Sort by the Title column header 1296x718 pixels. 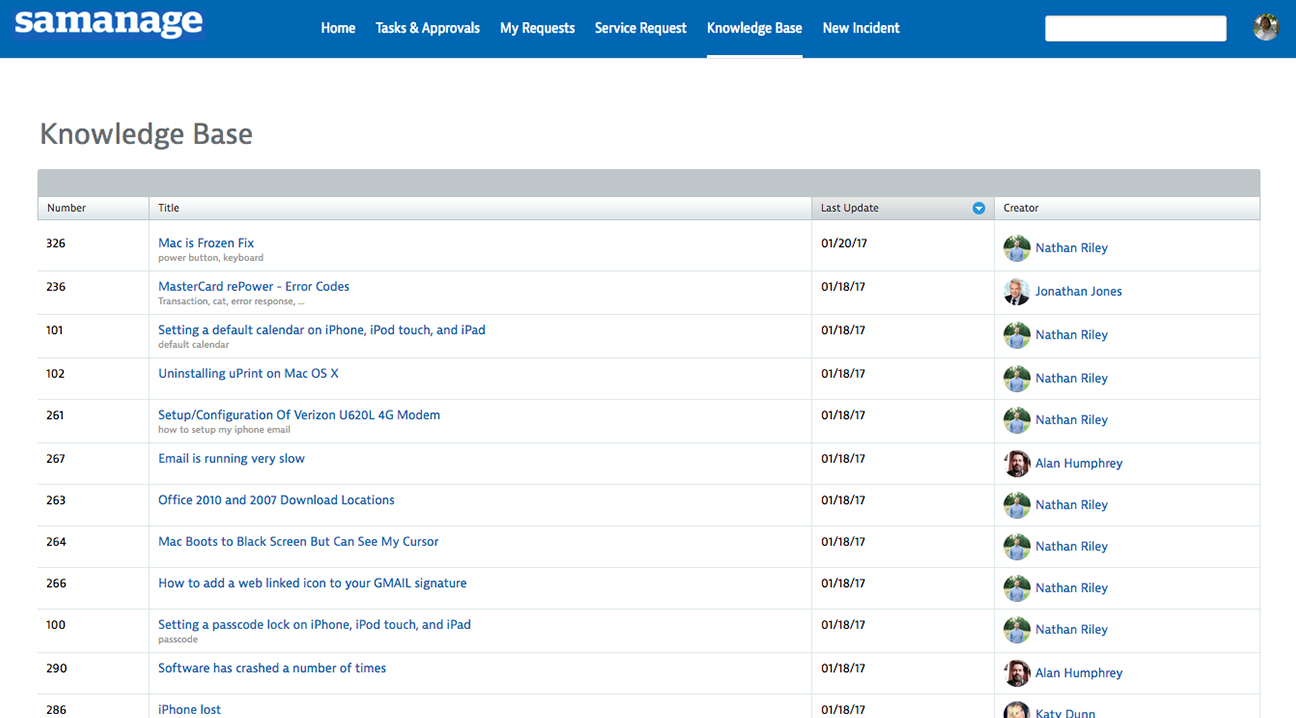(x=480, y=208)
